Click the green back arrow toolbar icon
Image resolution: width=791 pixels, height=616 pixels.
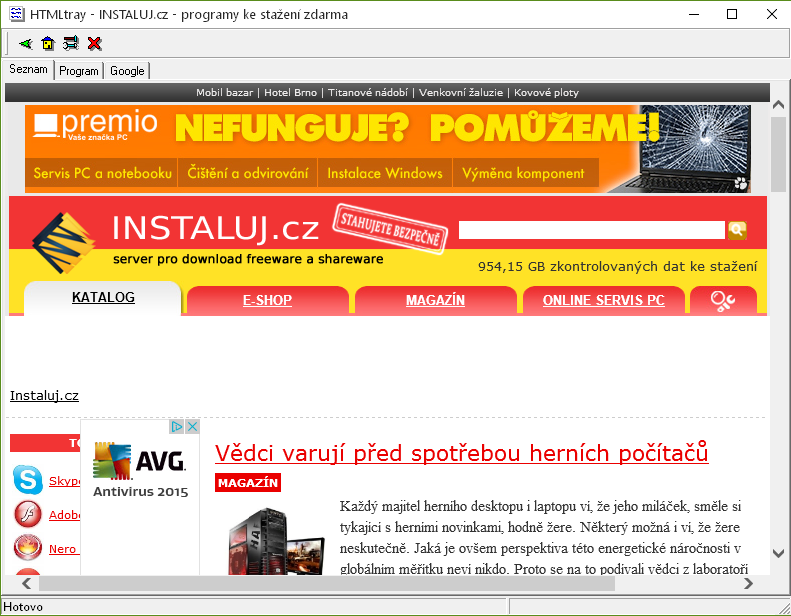point(25,43)
